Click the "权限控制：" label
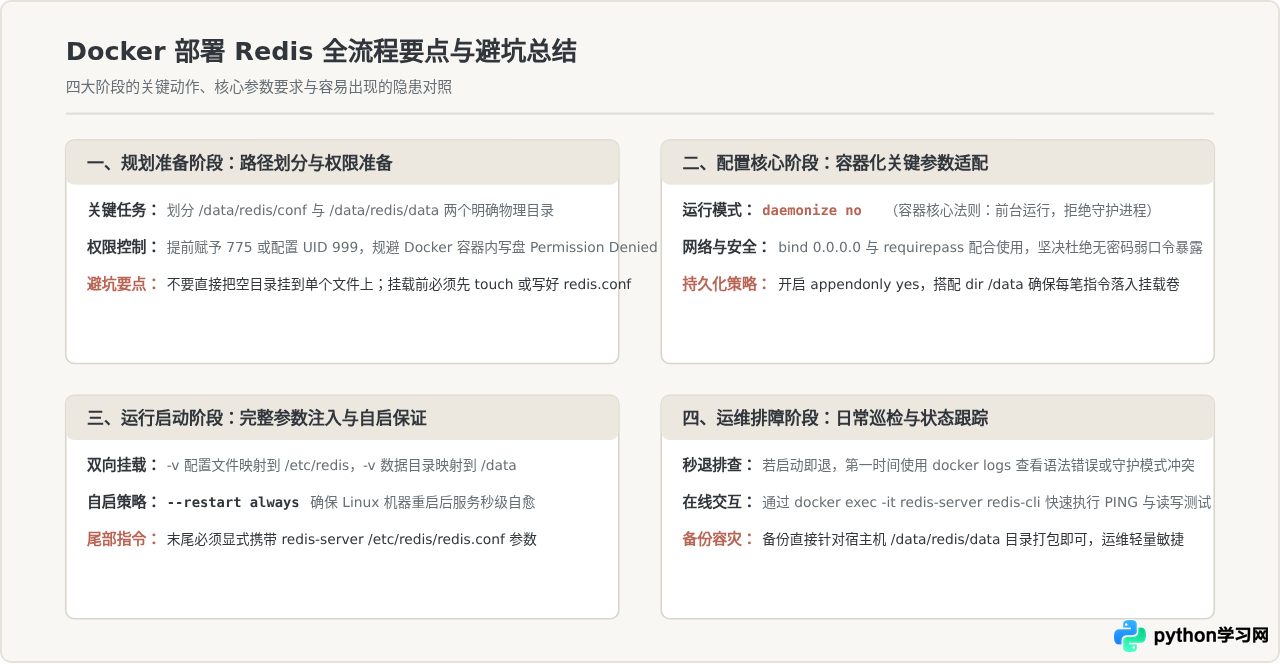The image size is (1280, 664). pos(123,247)
